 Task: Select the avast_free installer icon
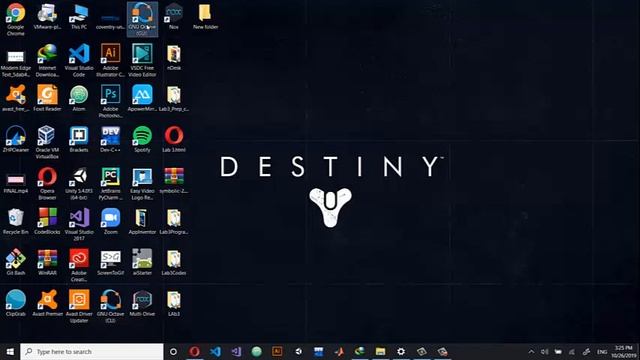16,98
